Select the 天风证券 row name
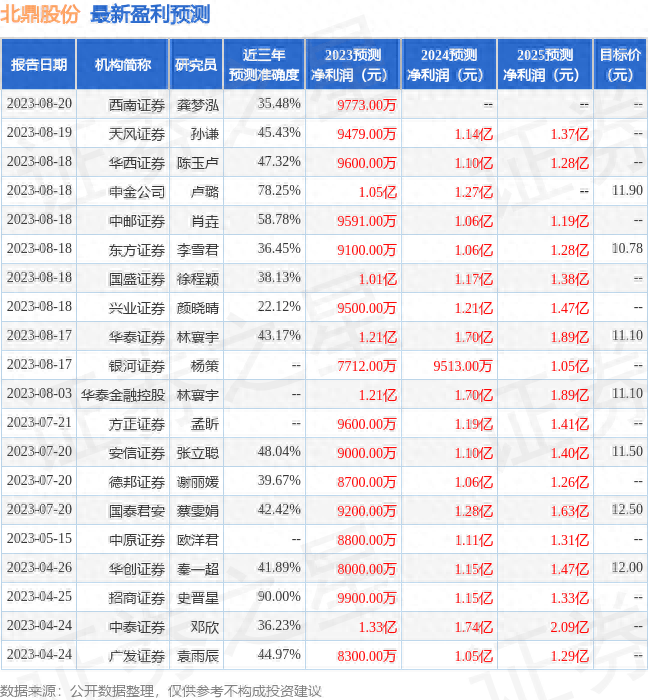 click(136, 133)
